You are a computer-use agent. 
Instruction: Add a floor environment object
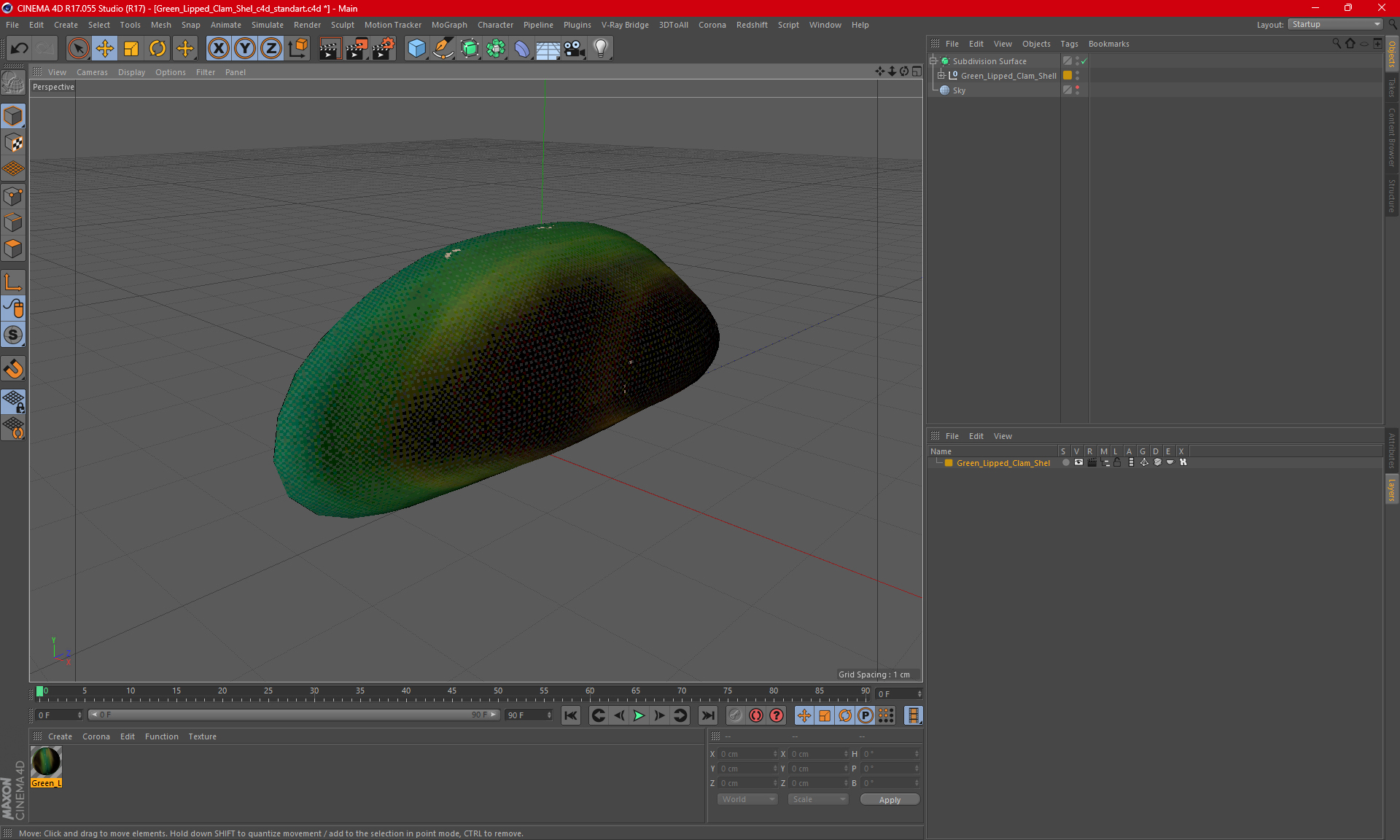tap(548, 48)
